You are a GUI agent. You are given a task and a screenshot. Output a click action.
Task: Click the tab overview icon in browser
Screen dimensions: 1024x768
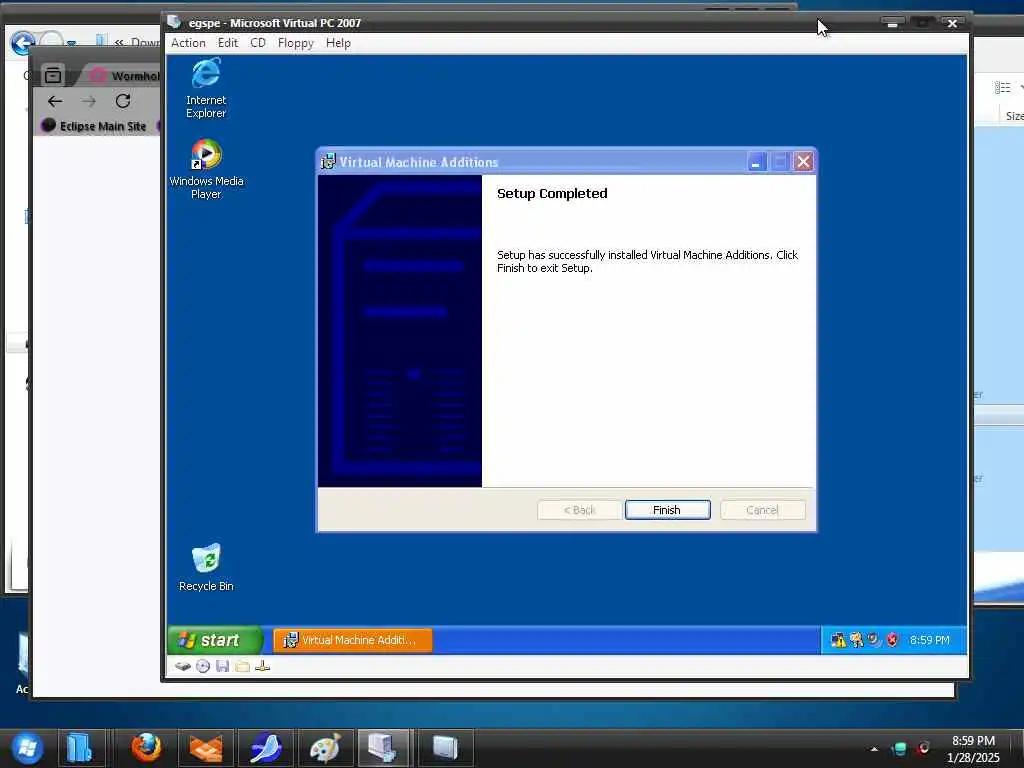point(53,75)
